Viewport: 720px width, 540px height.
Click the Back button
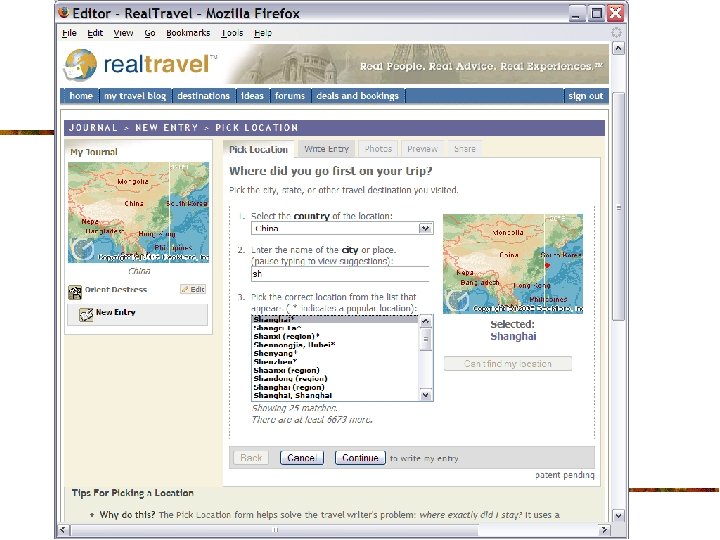pos(251,458)
